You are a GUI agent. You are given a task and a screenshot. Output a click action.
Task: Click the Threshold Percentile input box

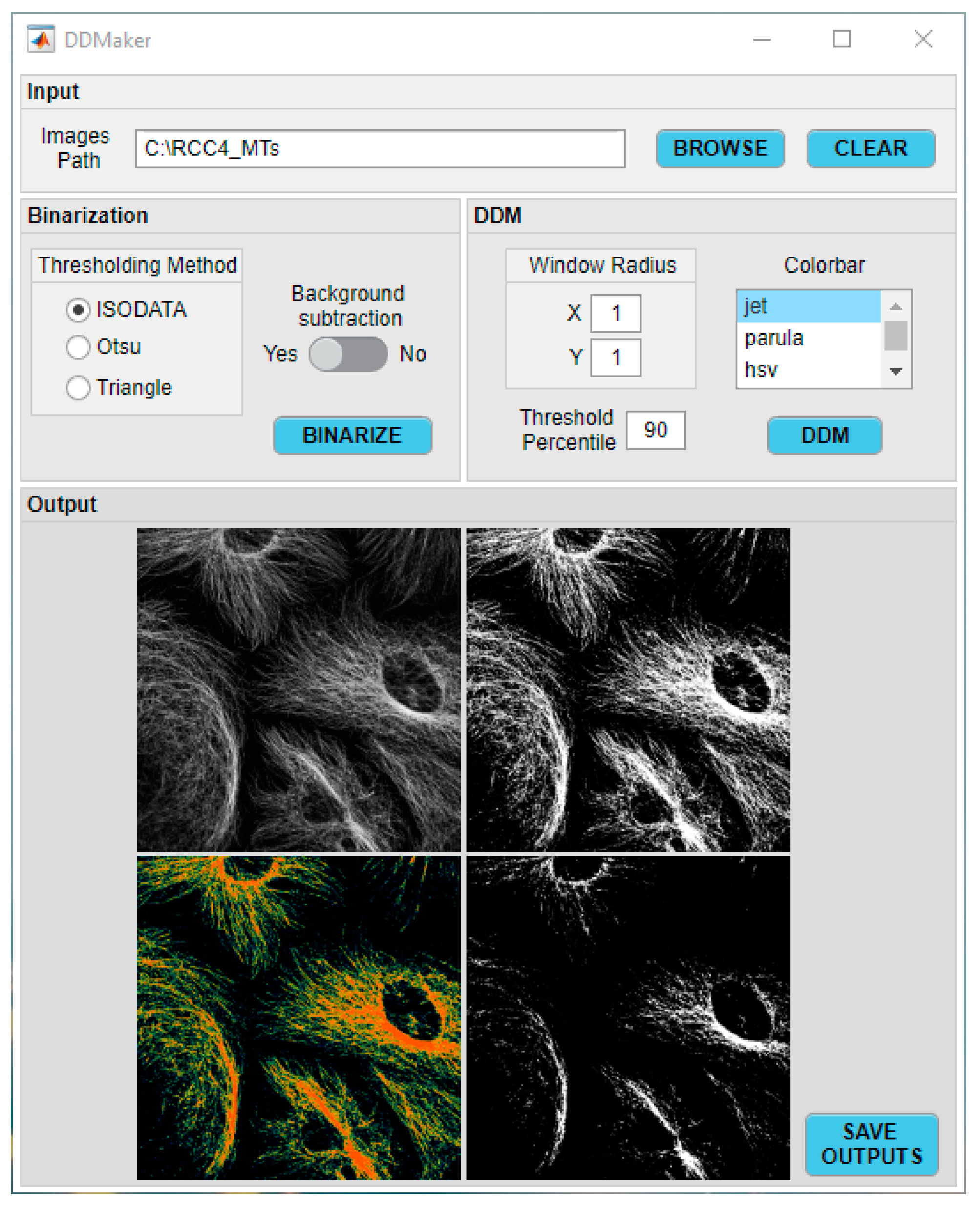pyautogui.click(x=656, y=430)
